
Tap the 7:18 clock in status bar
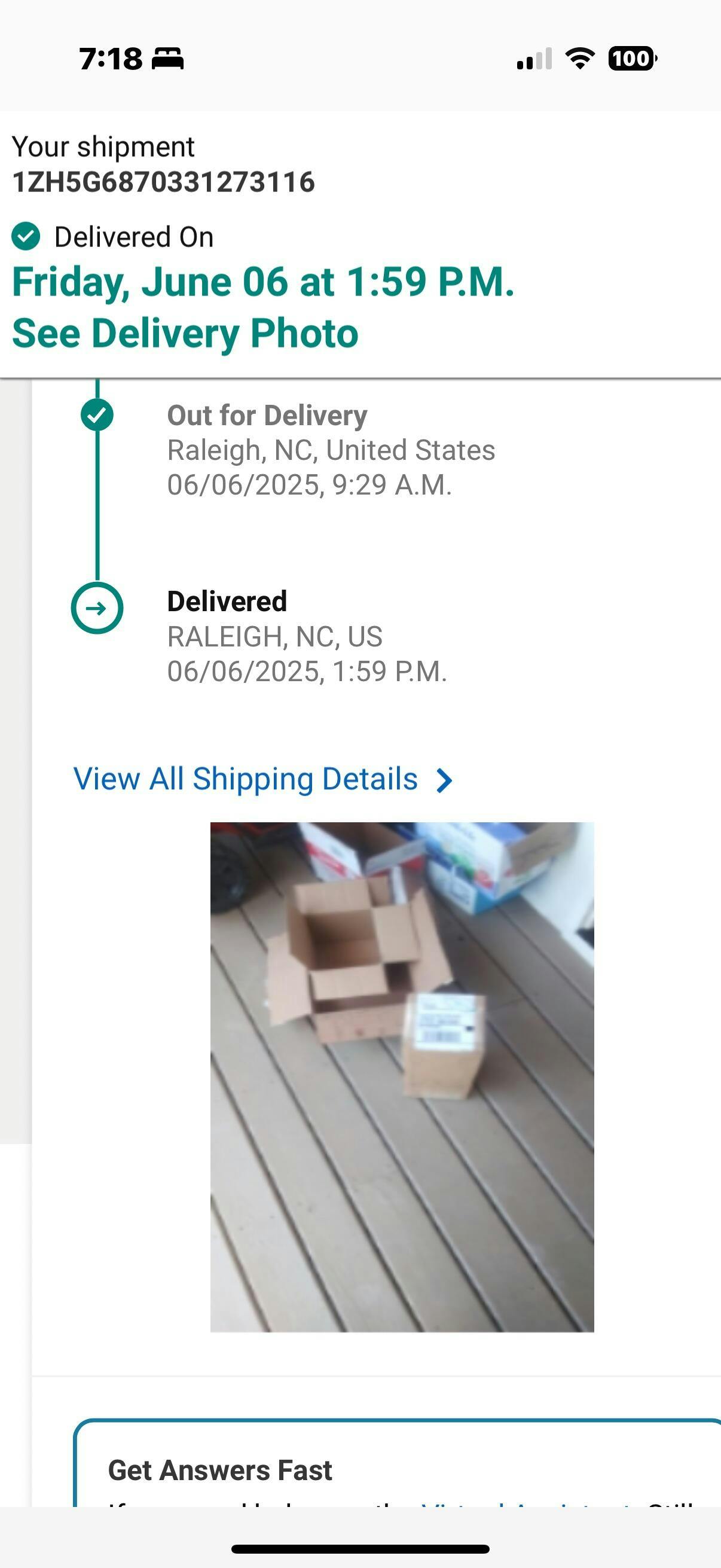pyautogui.click(x=111, y=59)
